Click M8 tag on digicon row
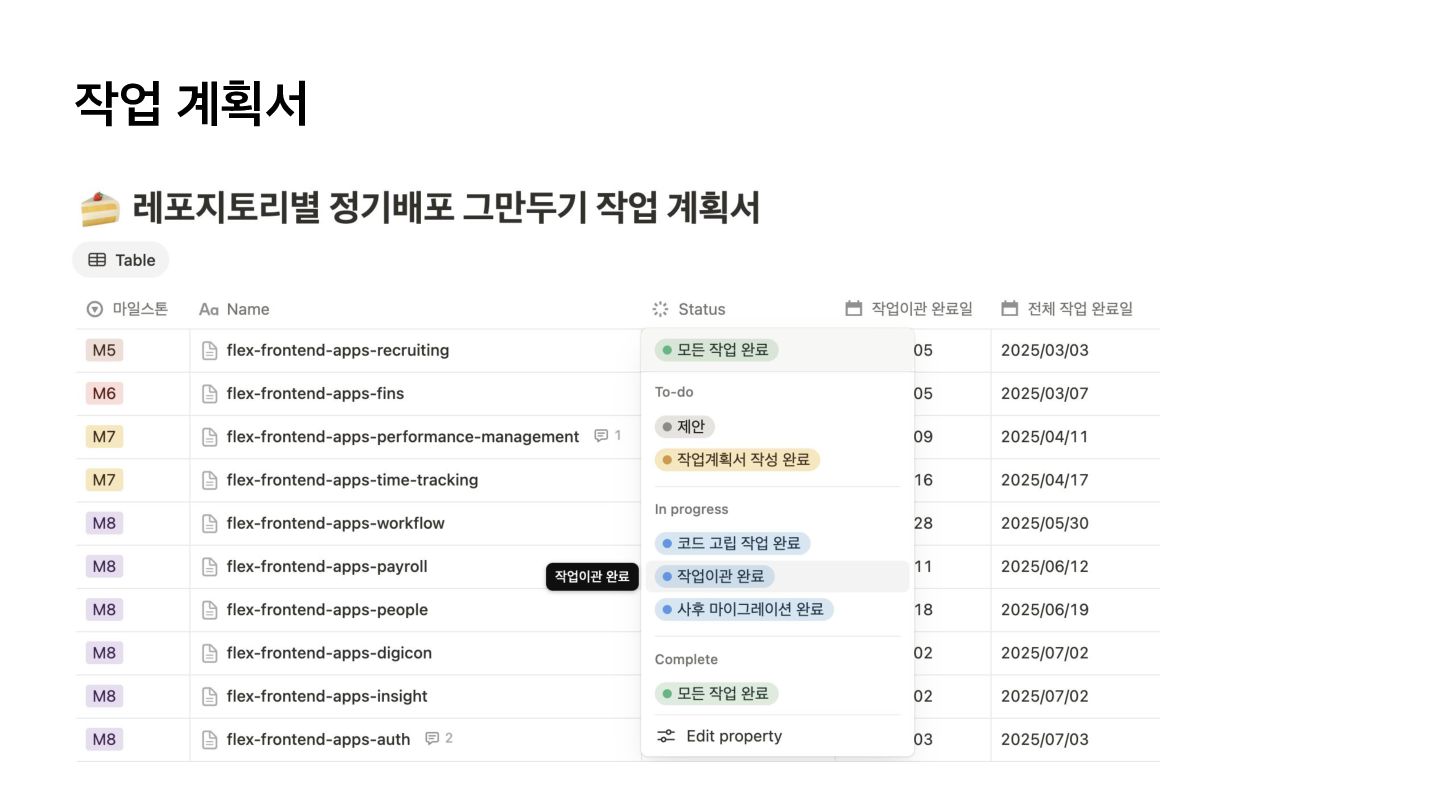Image resolution: width=1440 pixels, height=810 pixels. click(x=104, y=652)
